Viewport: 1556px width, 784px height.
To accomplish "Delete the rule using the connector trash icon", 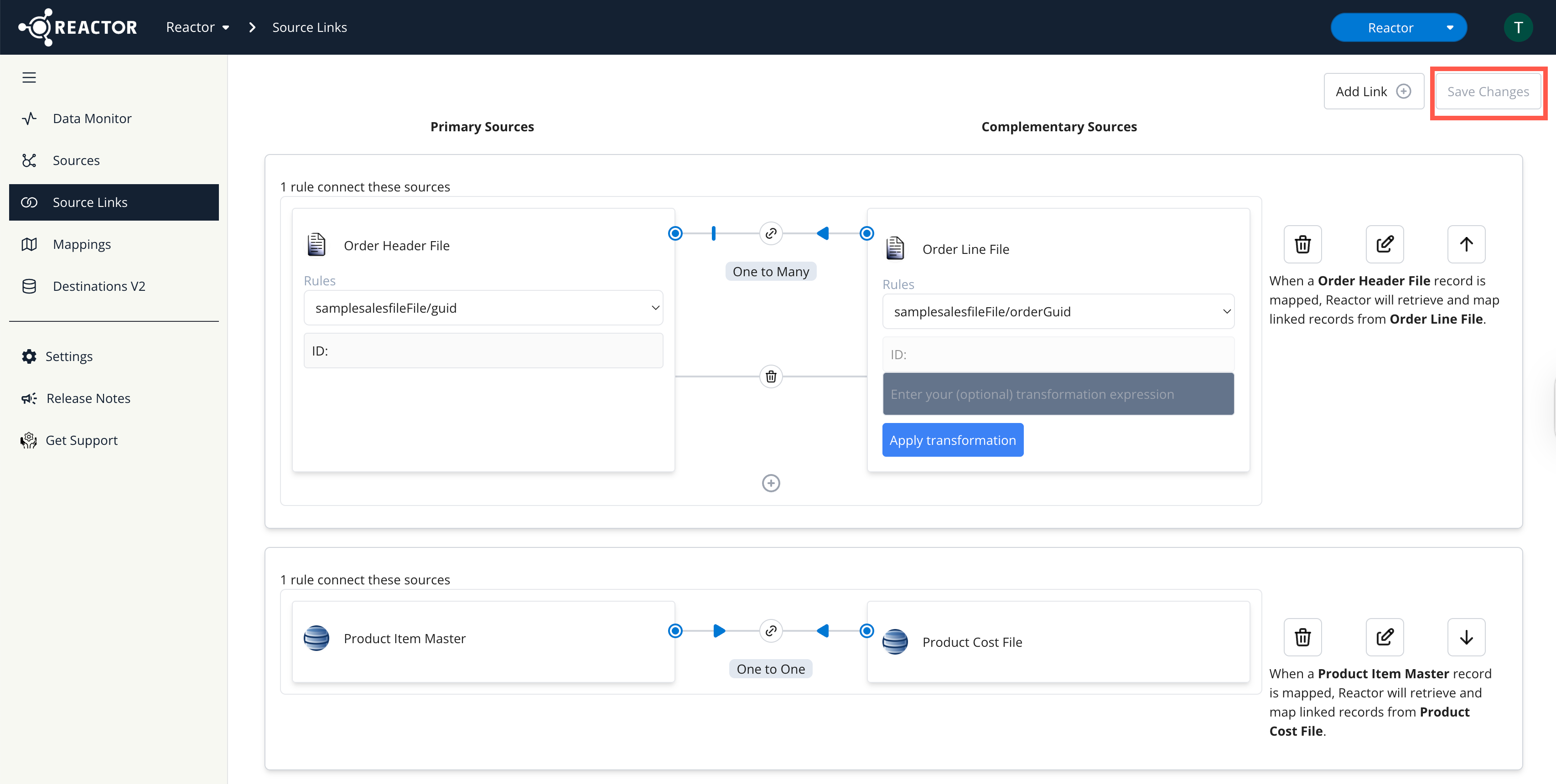I will (x=771, y=377).
